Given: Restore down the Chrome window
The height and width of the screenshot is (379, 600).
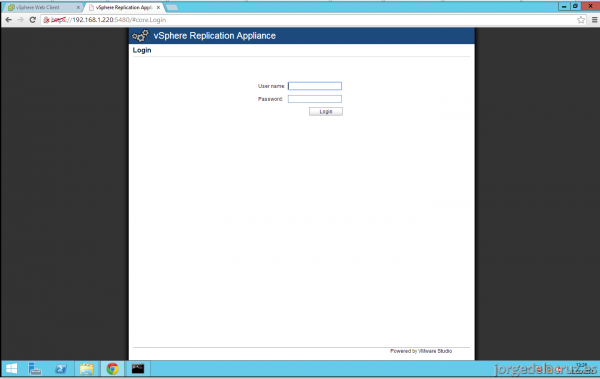Looking at the screenshot, I should tap(575, 6).
